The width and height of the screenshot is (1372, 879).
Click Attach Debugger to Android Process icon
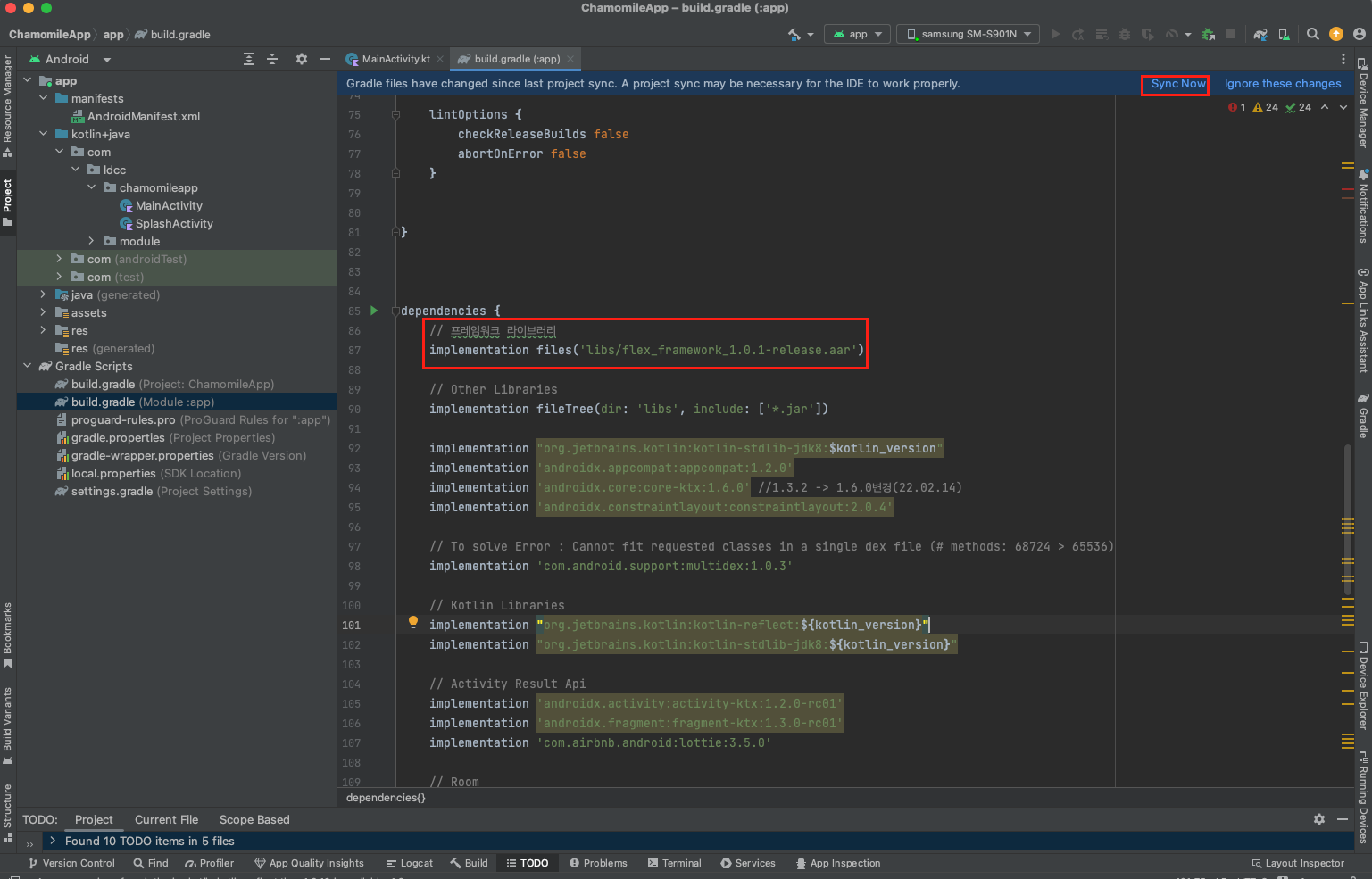1209,34
